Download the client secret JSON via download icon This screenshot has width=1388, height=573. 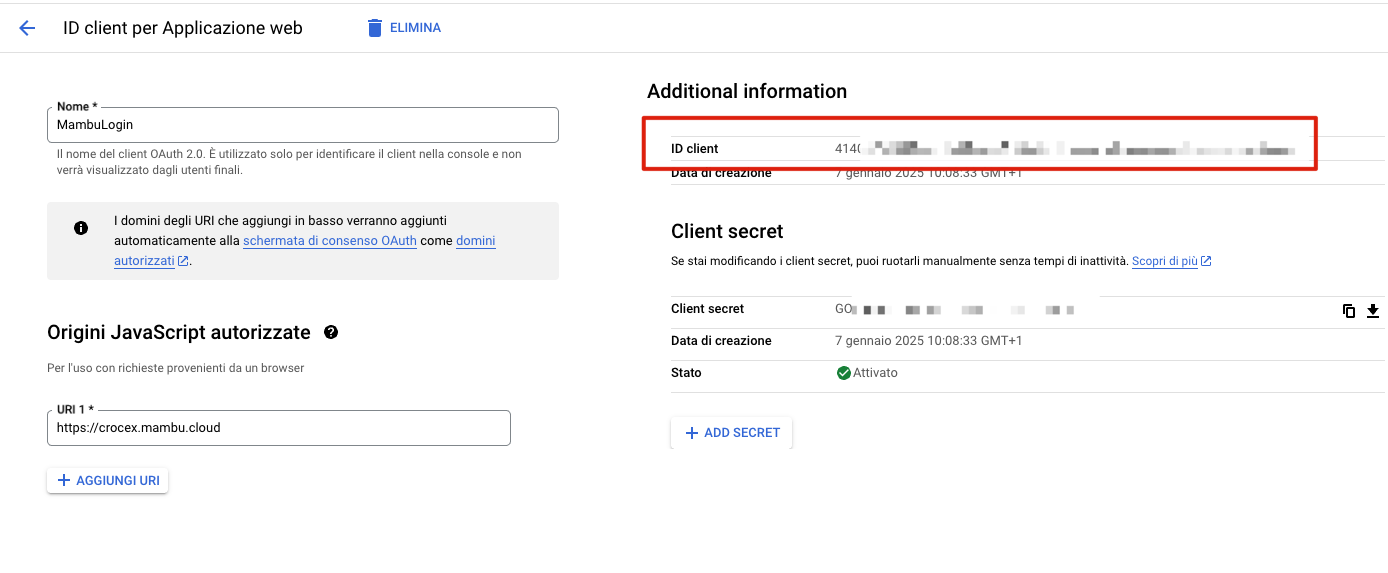coord(1373,310)
